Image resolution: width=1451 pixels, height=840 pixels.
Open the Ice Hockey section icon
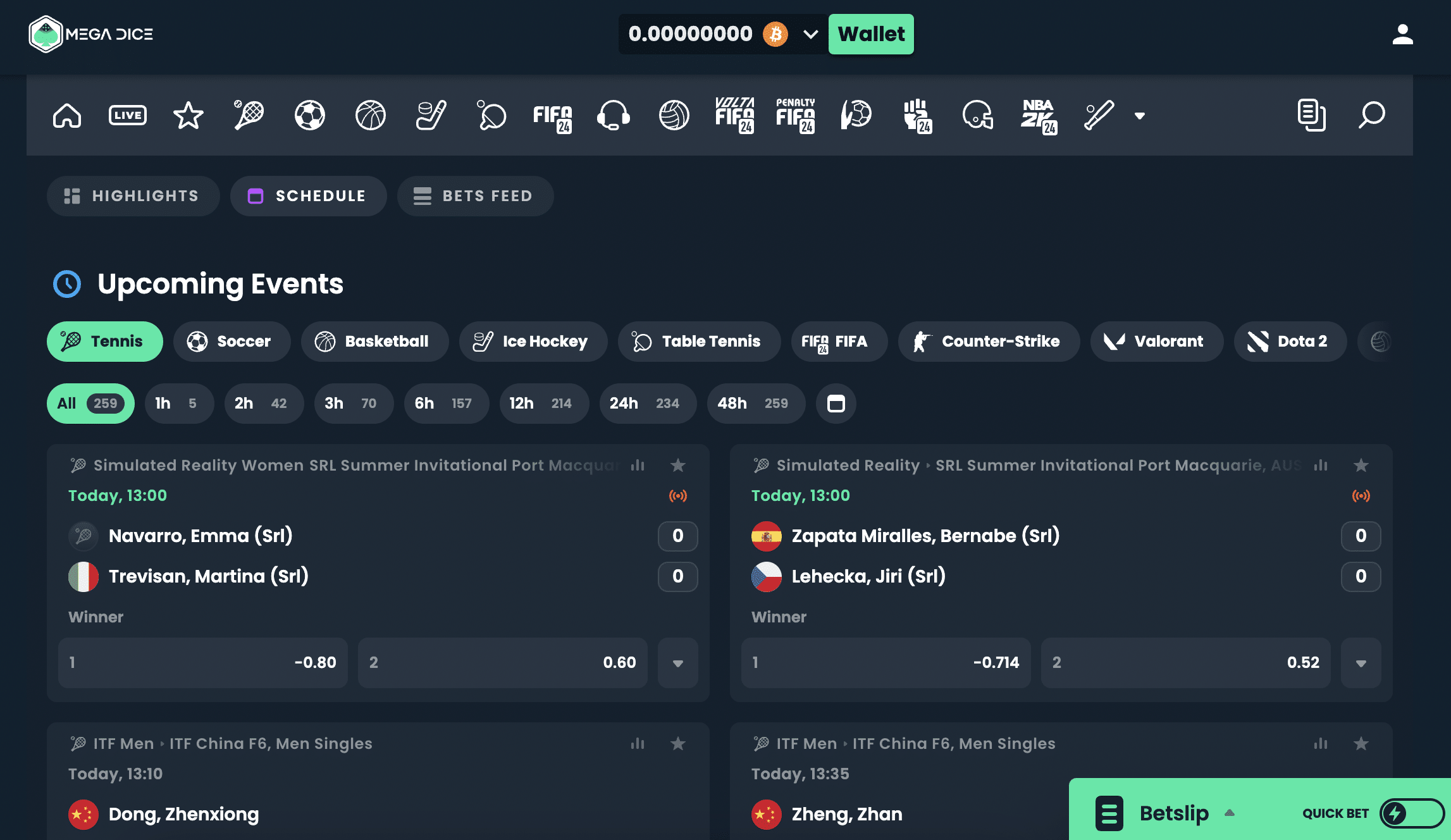pyautogui.click(x=431, y=113)
